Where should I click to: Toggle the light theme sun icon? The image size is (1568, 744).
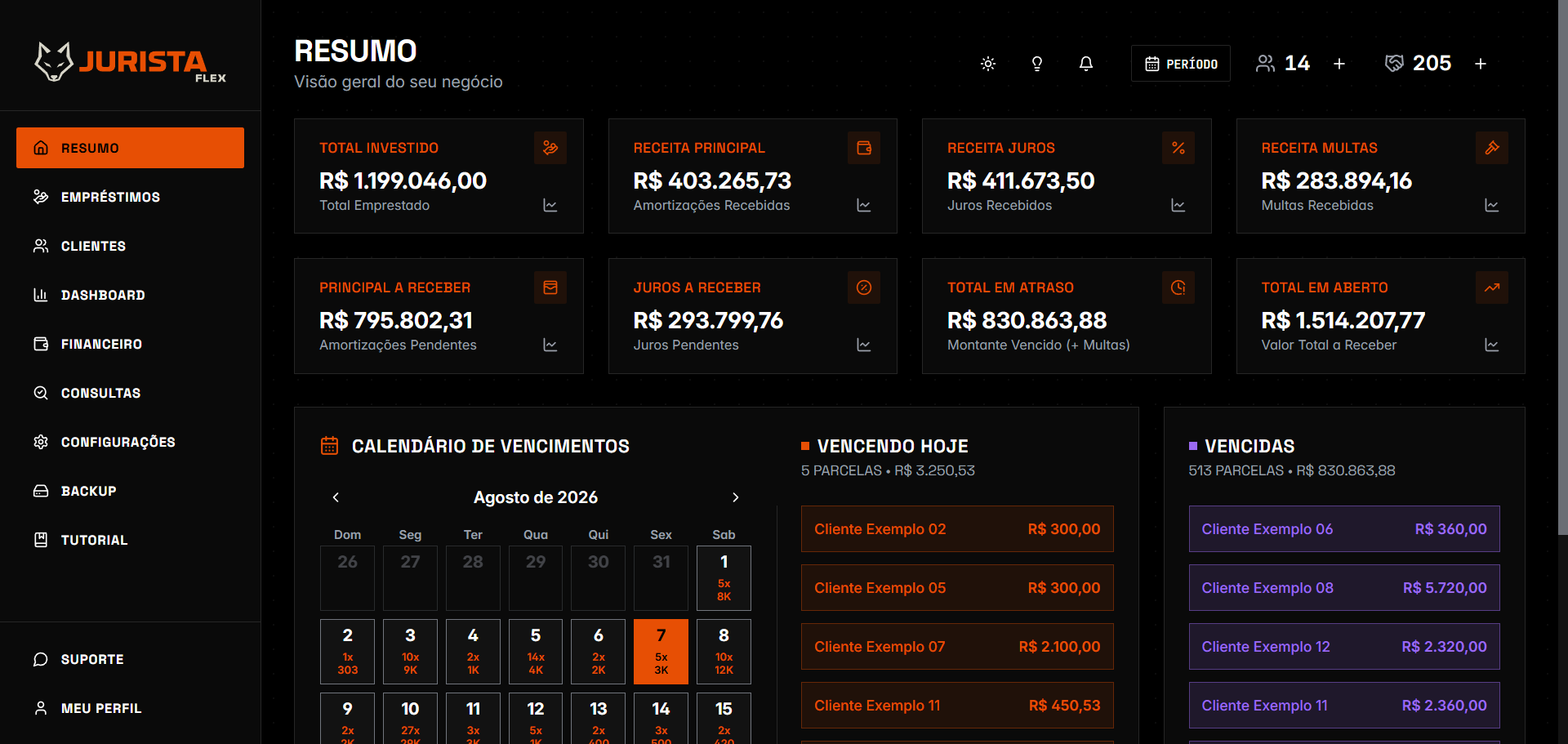pyautogui.click(x=988, y=64)
